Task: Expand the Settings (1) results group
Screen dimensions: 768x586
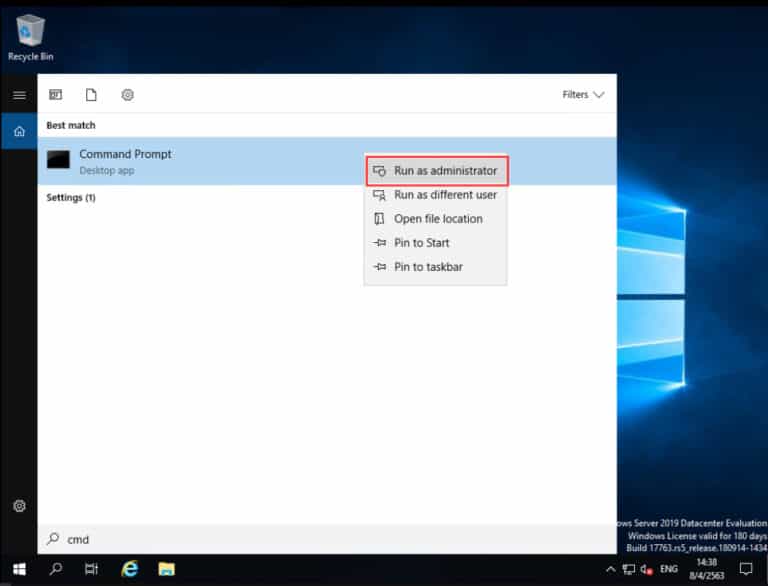Action: pos(71,197)
